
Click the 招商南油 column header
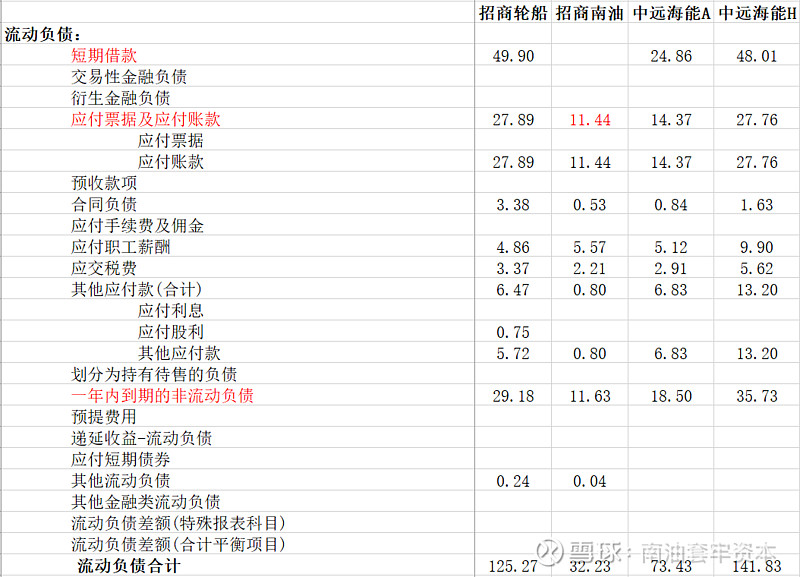pyautogui.click(x=590, y=13)
